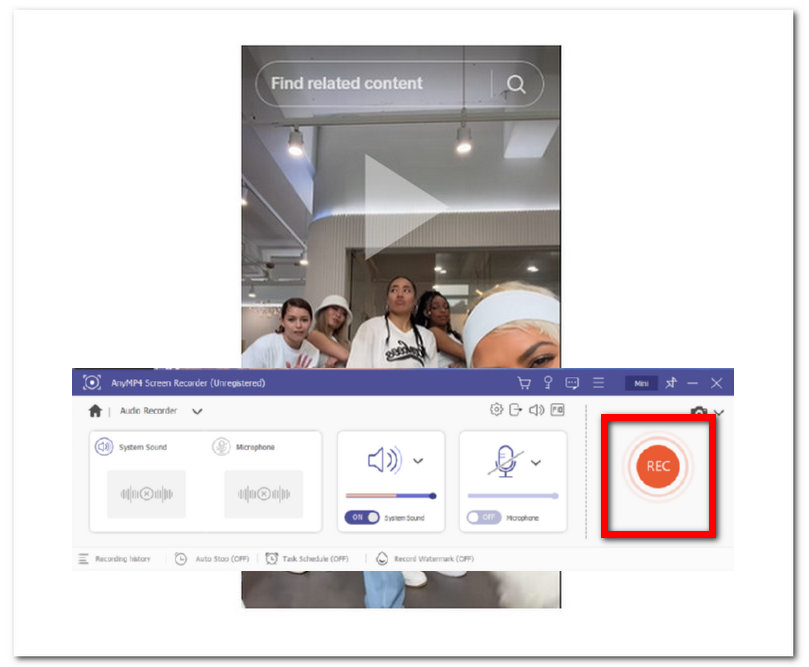The height and width of the screenshot is (667, 809).
Task: Click the sound check speaker icon in the toolbar
Action: pos(536,410)
